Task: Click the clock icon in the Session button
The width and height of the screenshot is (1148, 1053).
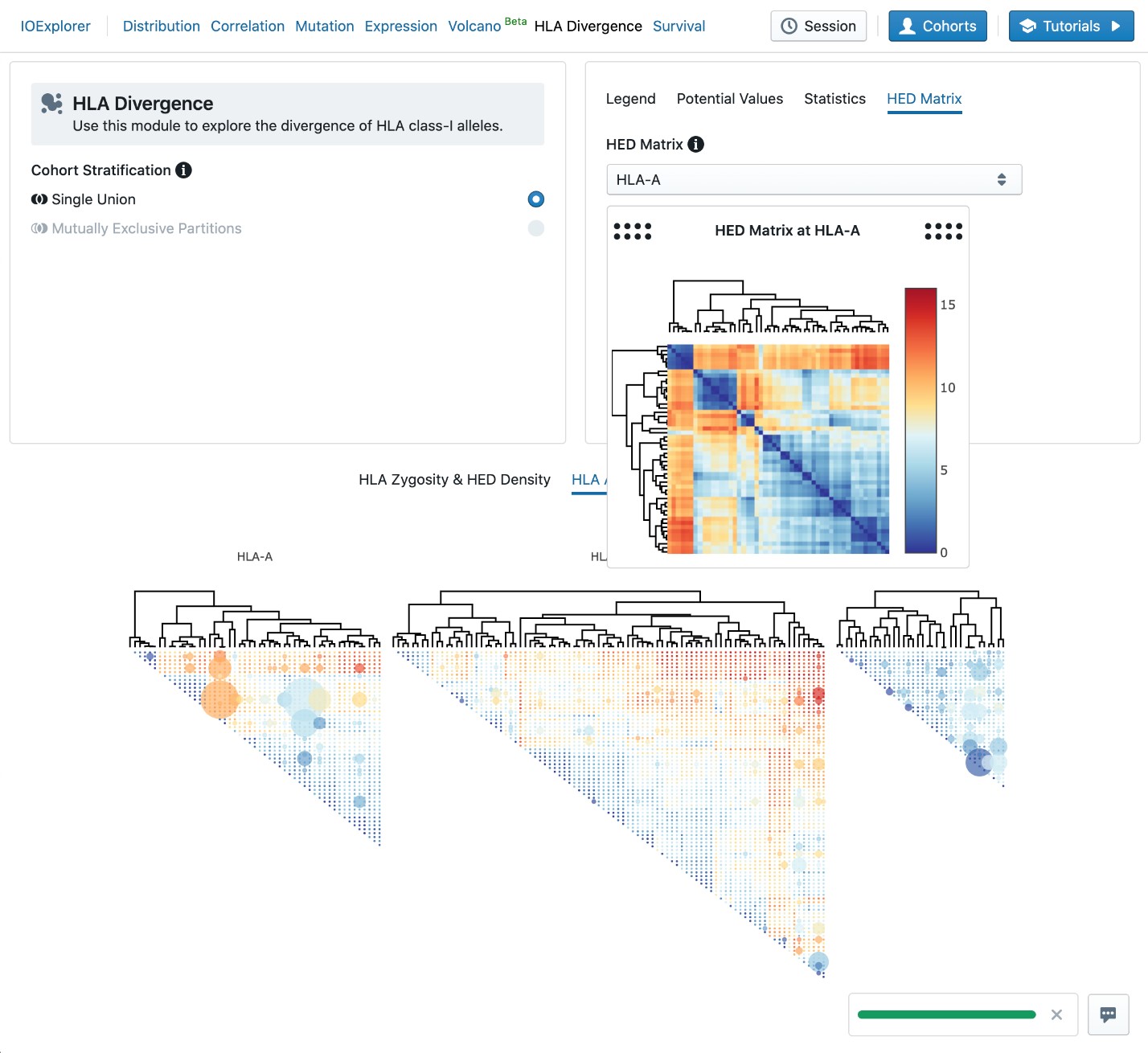Action: point(789,26)
